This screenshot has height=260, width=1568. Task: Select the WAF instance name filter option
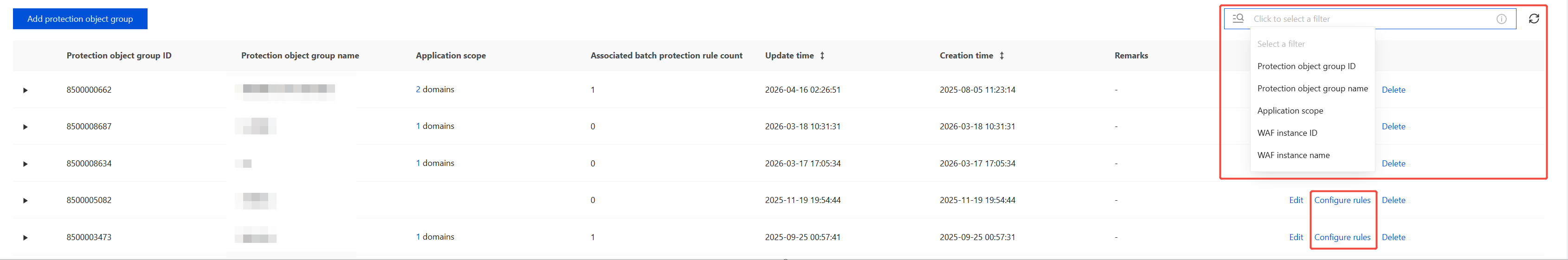[1293, 156]
